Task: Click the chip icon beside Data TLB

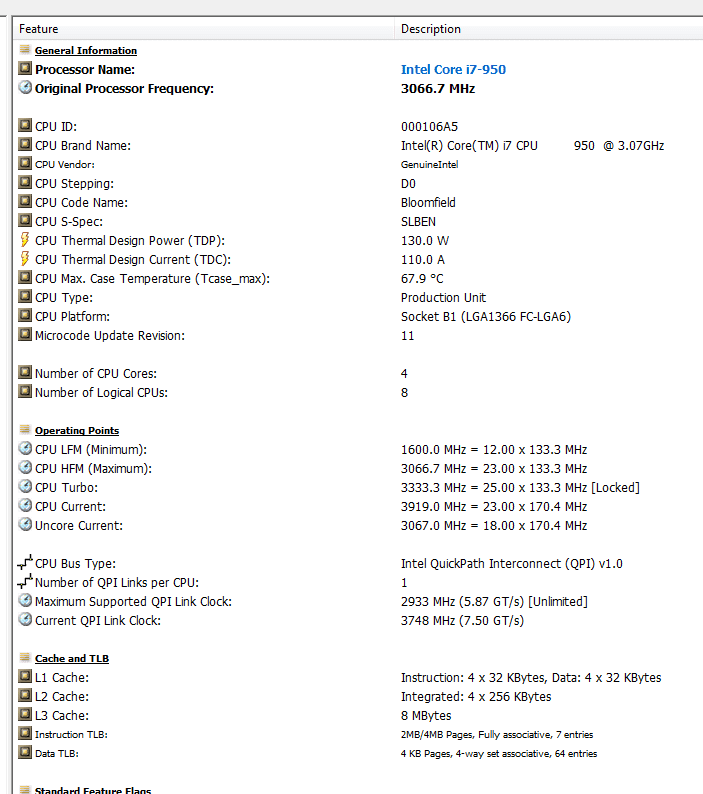Action: pyautogui.click(x=25, y=752)
